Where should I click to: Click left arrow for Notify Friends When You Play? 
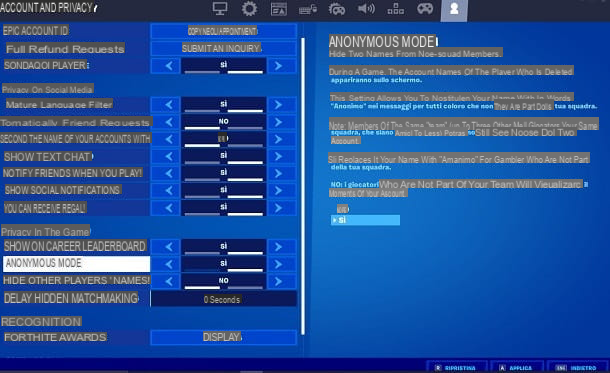[169, 173]
